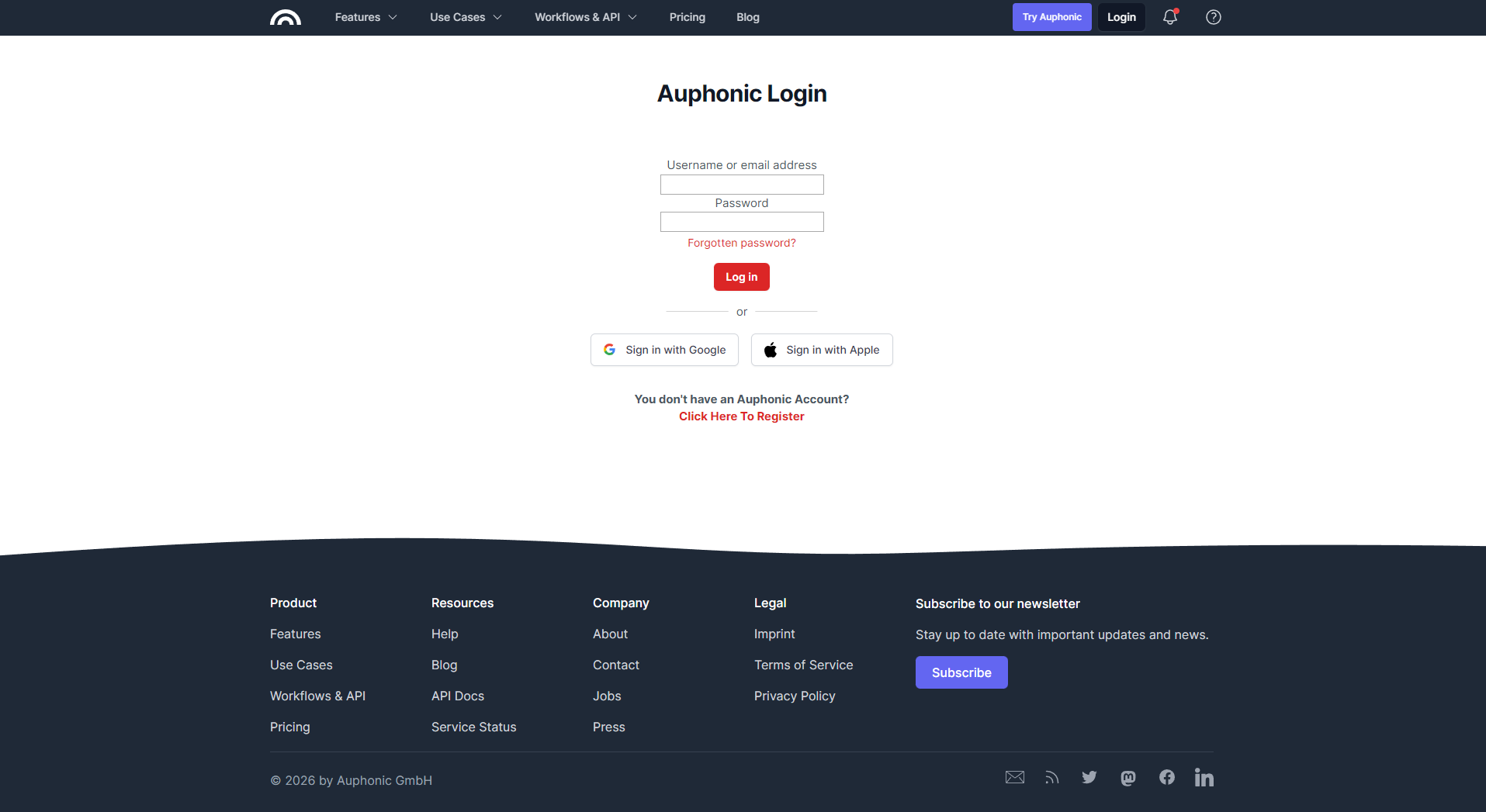The width and height of the screenshot is (1486, 812).
Task: Click the RSS feed icon in footer
Action: [x=1051, y=777]
